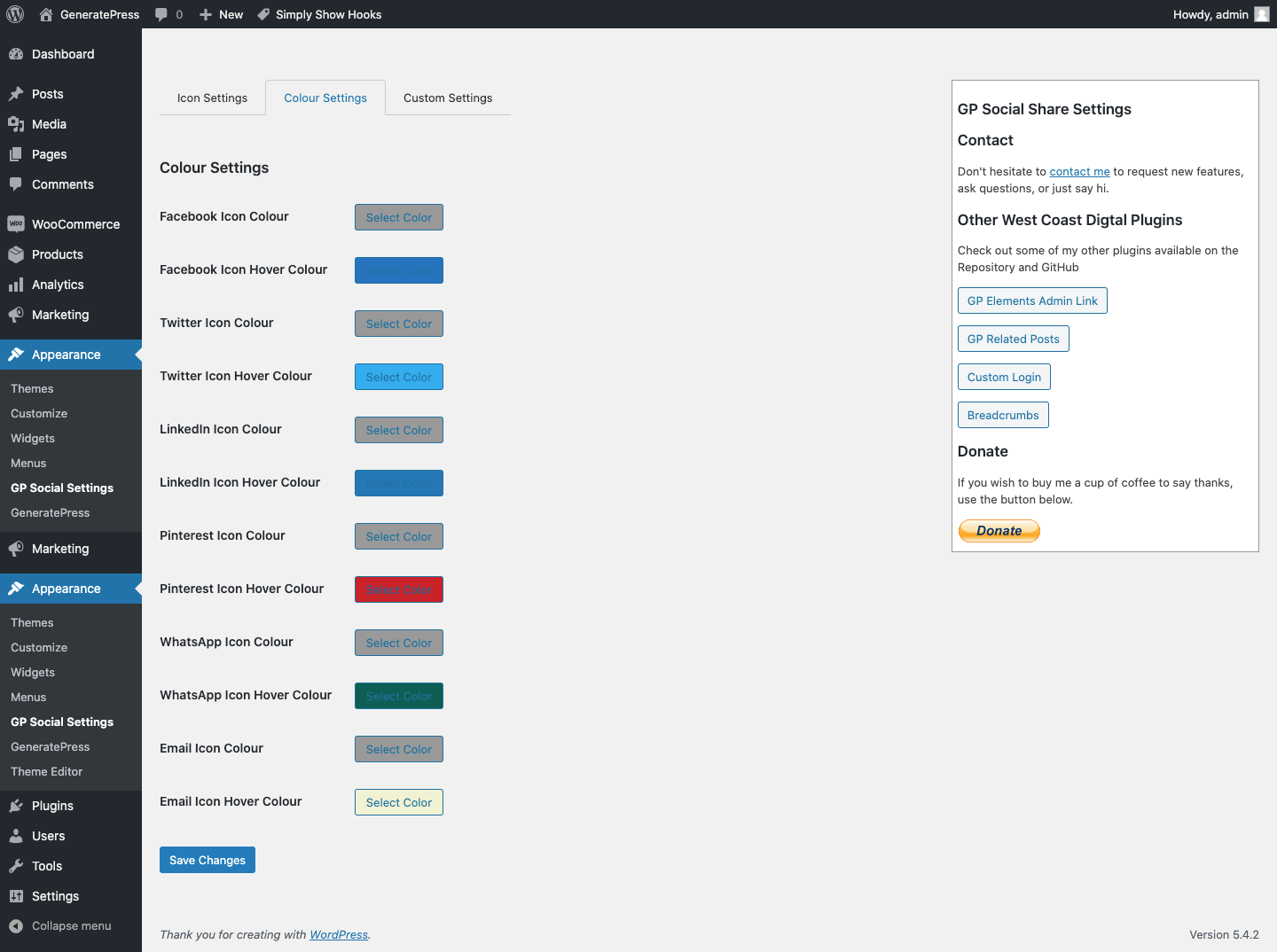Pick the Email Icon Colour swatch
Screen dimensions: 1277x952
[x=399, y=749]
